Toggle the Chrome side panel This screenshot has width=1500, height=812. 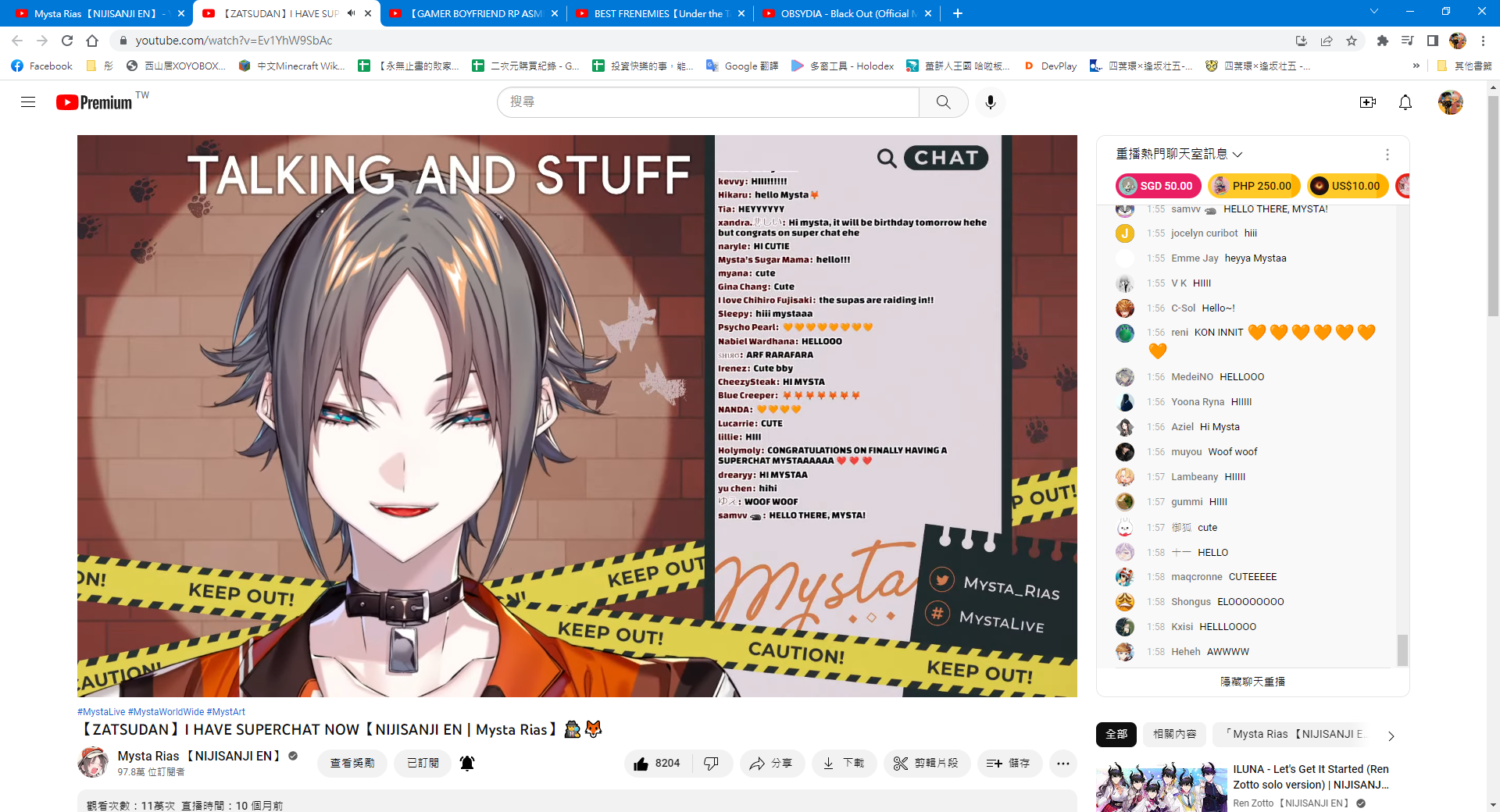coord(1432,41)
